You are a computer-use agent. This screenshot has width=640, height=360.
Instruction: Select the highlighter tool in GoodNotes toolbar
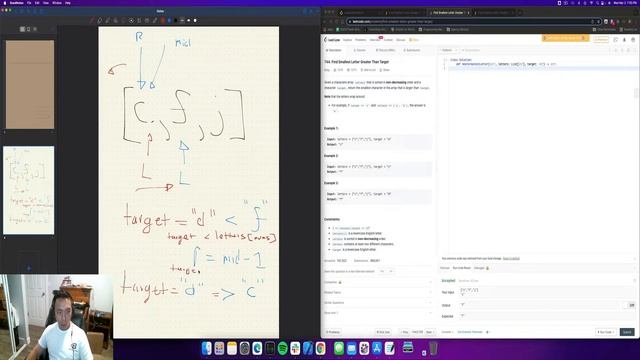[107, 20]
